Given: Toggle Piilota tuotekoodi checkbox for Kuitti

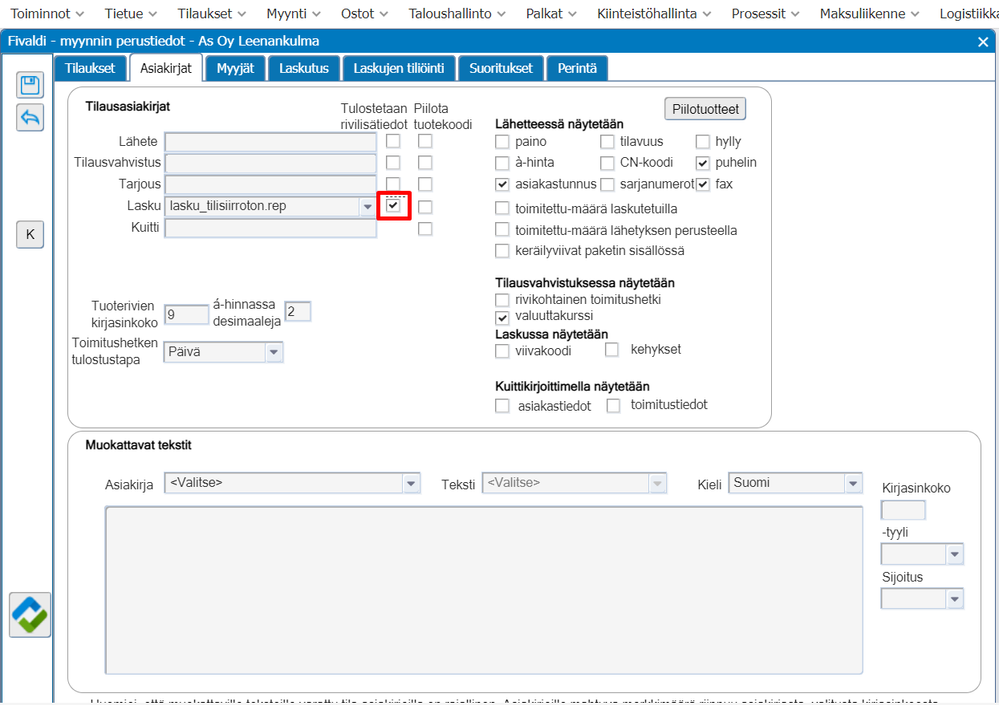Looking at the screenshot, I should coord(425,229).
